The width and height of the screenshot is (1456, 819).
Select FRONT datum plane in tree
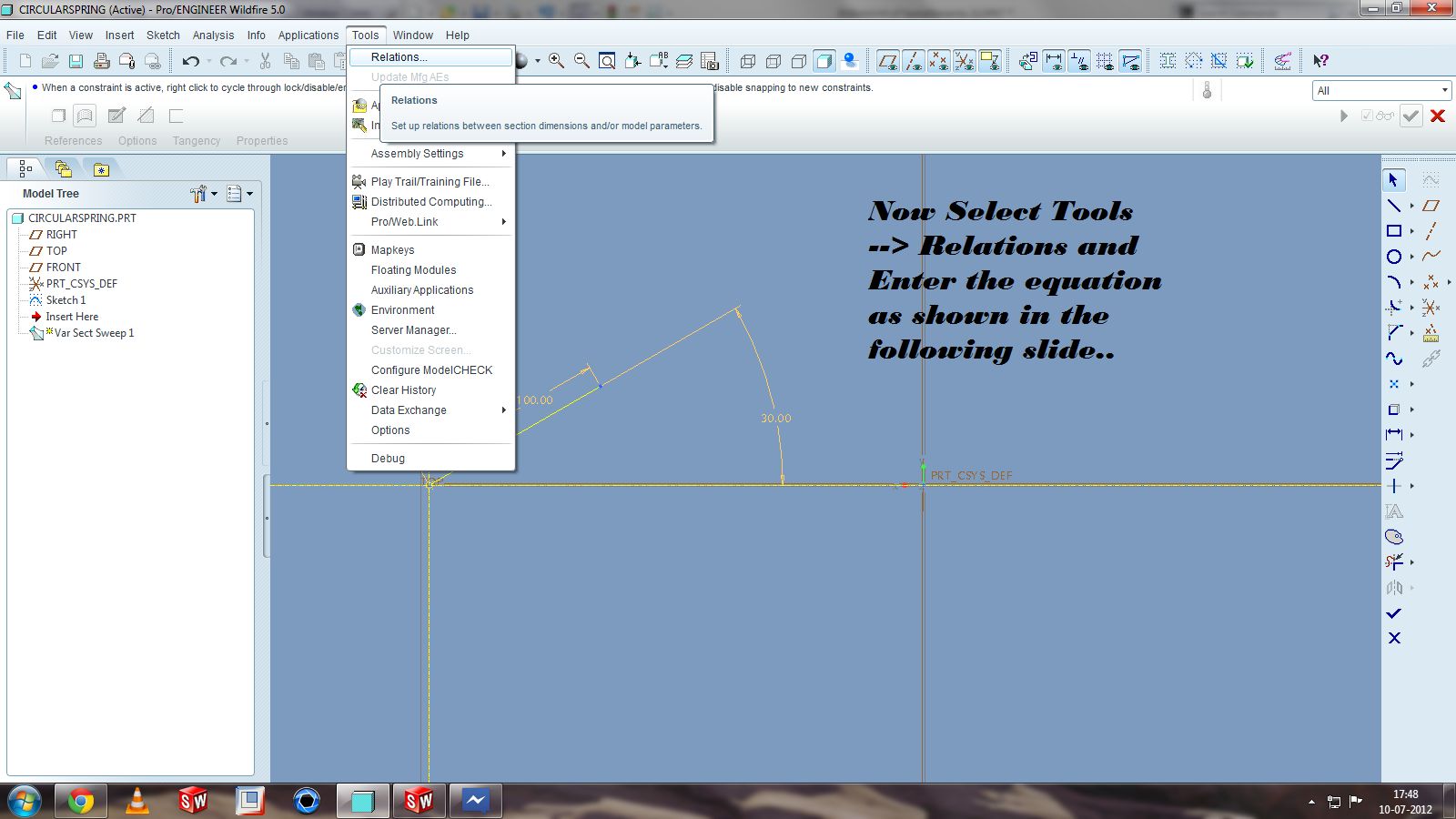click(x=63, y=268)
